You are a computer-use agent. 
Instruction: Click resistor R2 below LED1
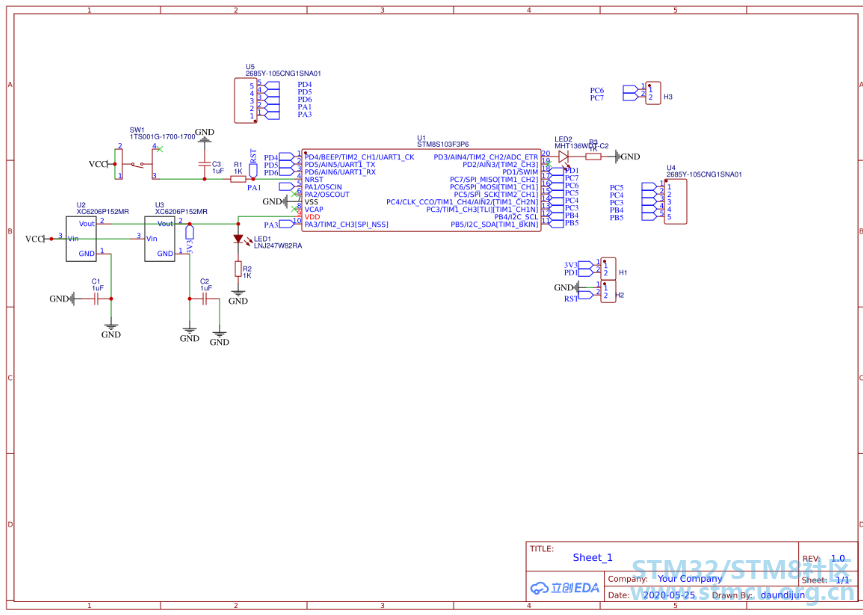tap(238, 269)
